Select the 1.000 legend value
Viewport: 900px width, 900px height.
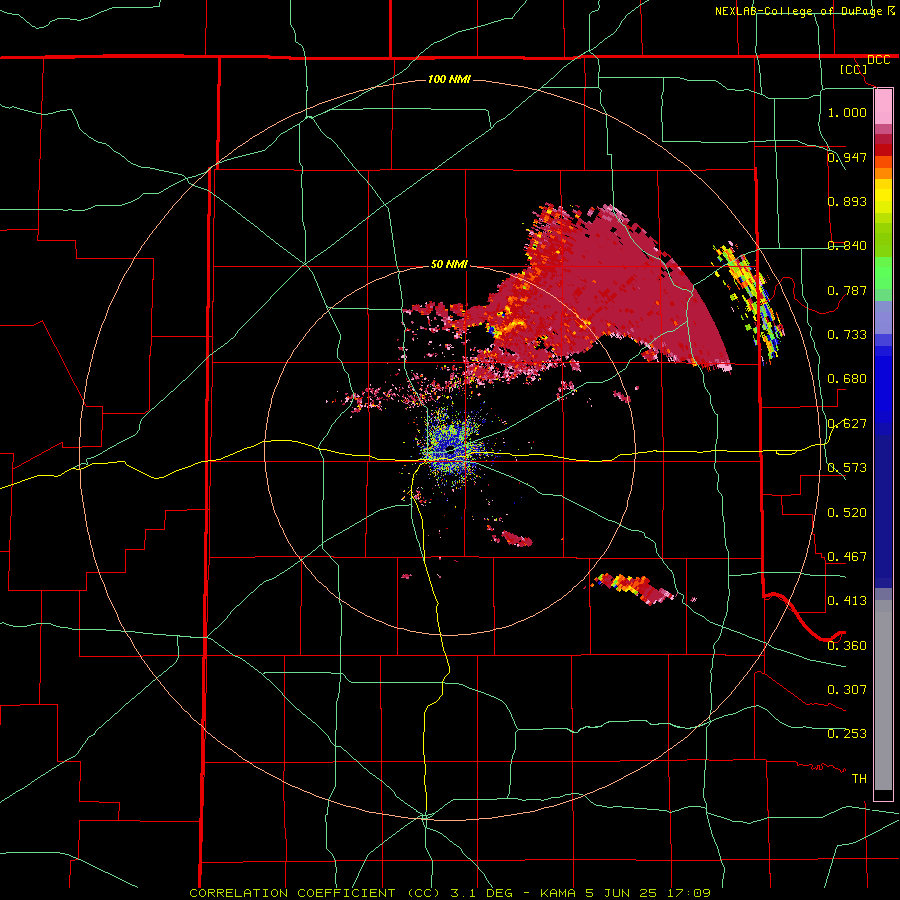coord(847,112)
